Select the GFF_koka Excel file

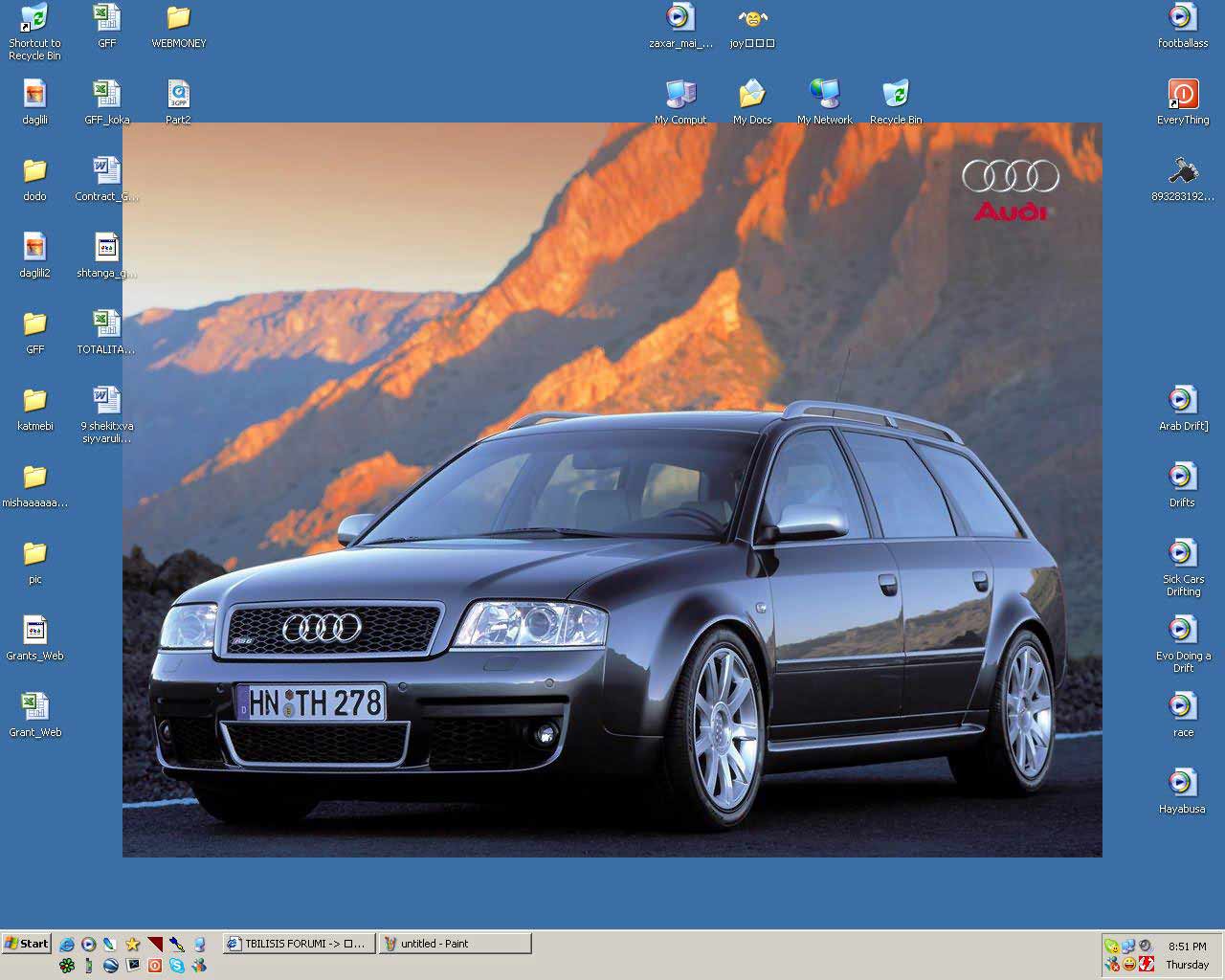tap(106, 96)
